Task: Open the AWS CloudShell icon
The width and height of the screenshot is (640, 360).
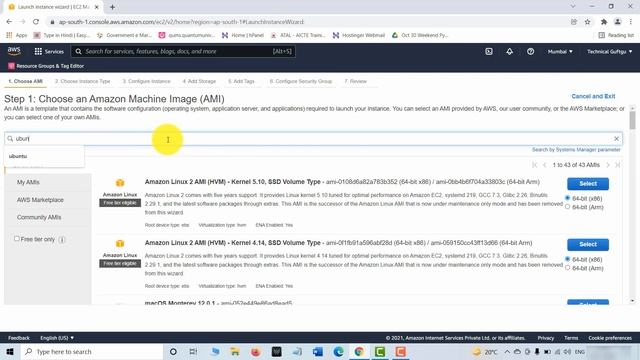Action: click(489, 51)
